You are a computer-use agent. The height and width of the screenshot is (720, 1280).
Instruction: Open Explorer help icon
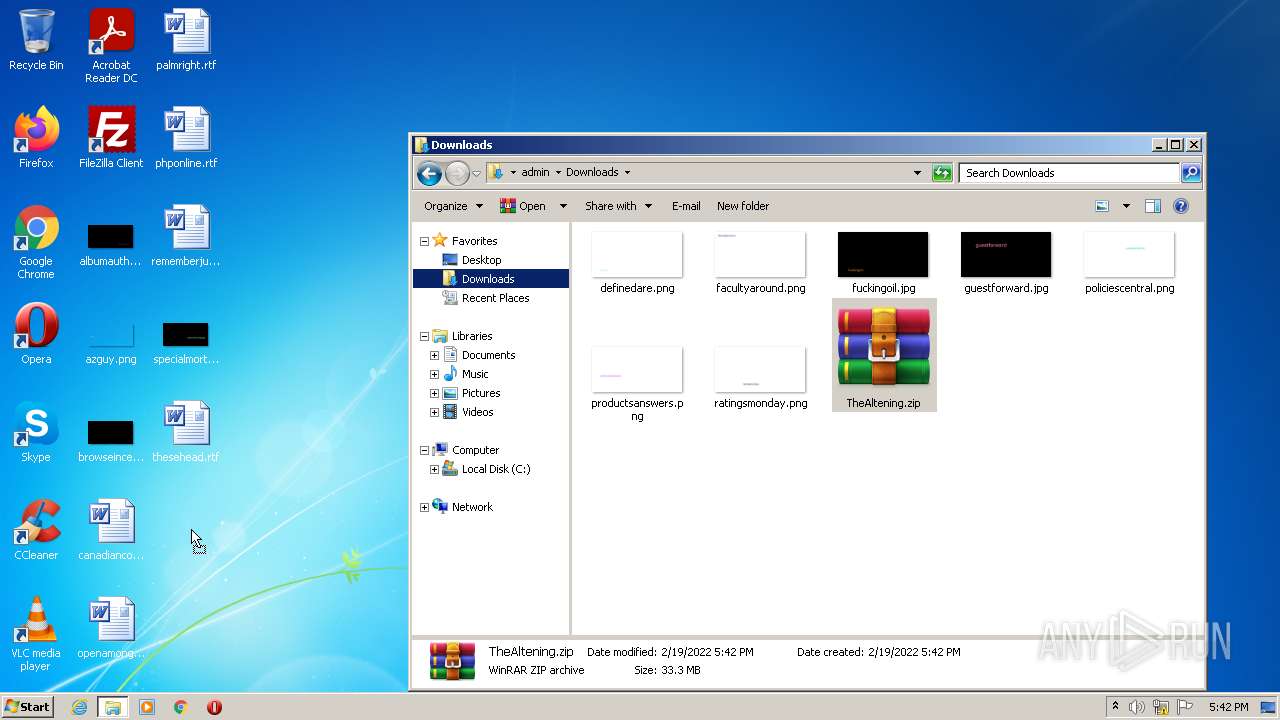pos(1181,206)
